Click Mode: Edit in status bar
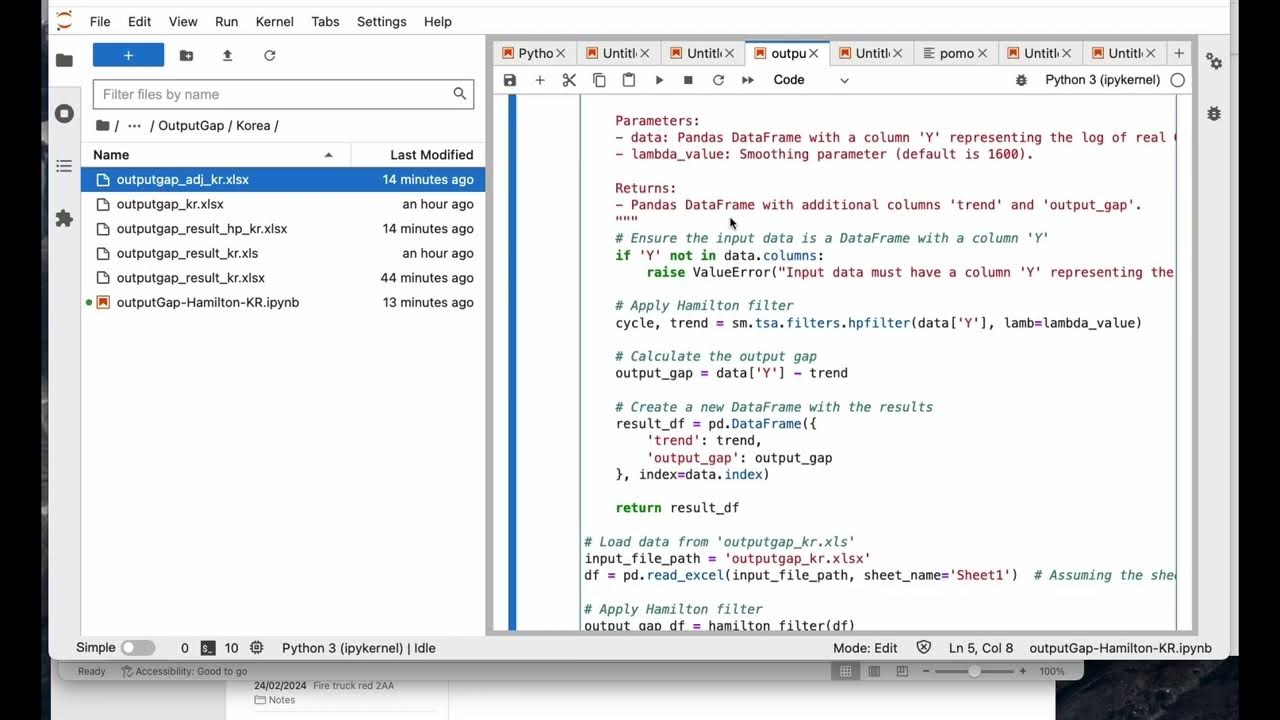The width and height of the screenshot is (1280, 720). click(x=866, y=648)
